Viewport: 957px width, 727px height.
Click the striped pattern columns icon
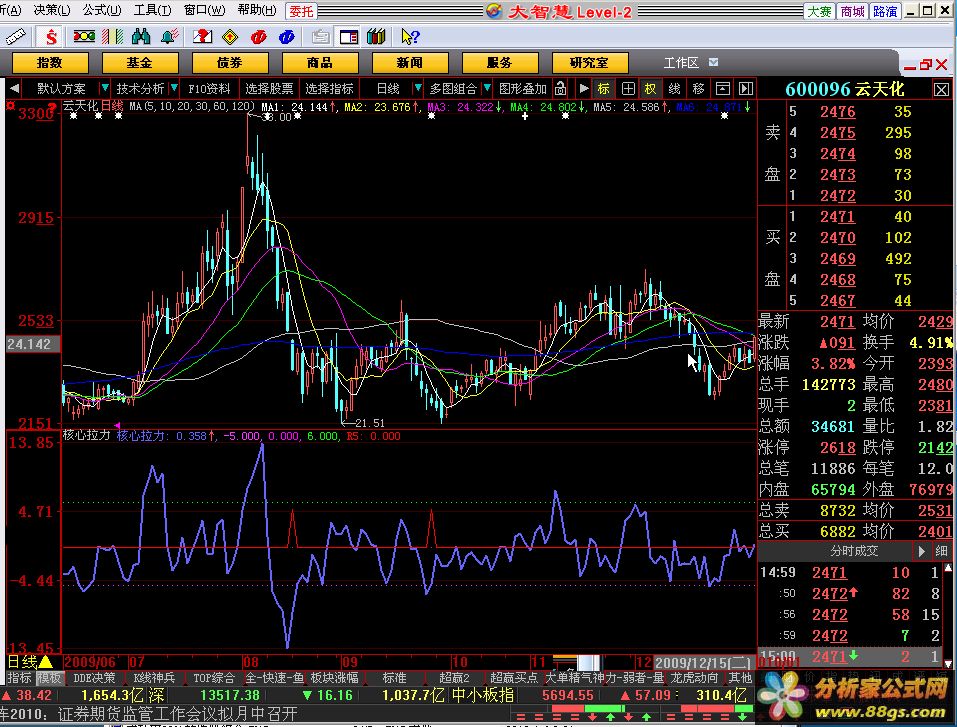[112, 37]
